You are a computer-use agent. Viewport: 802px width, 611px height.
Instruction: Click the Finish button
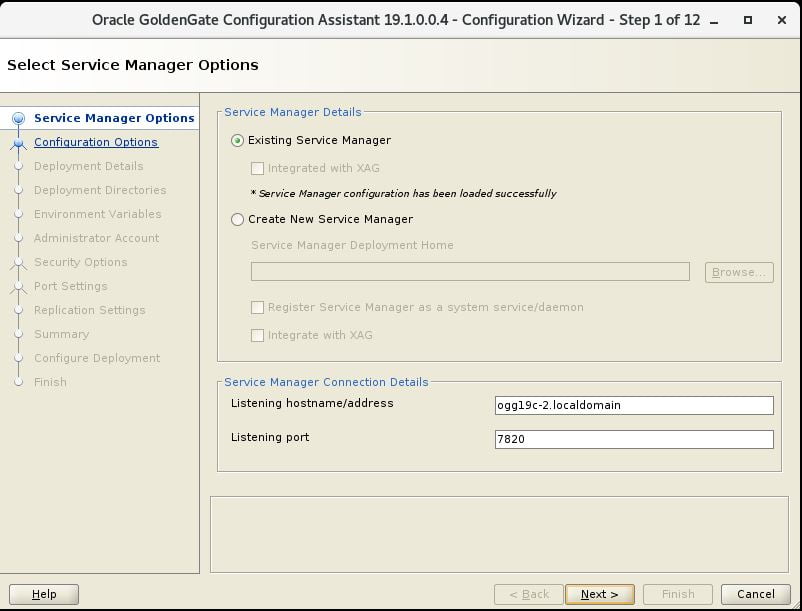678,594
